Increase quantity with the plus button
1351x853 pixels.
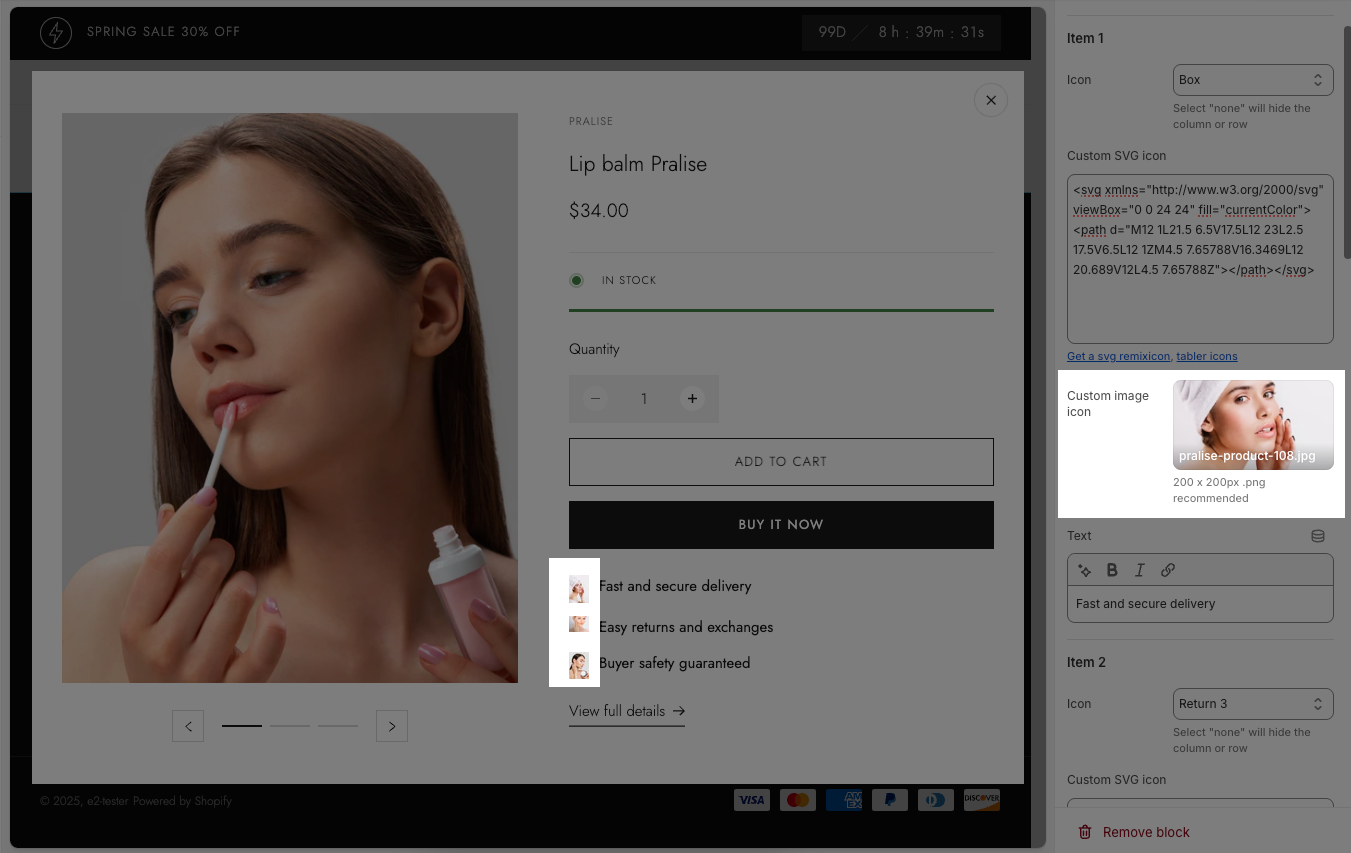(x=692, y=399)
